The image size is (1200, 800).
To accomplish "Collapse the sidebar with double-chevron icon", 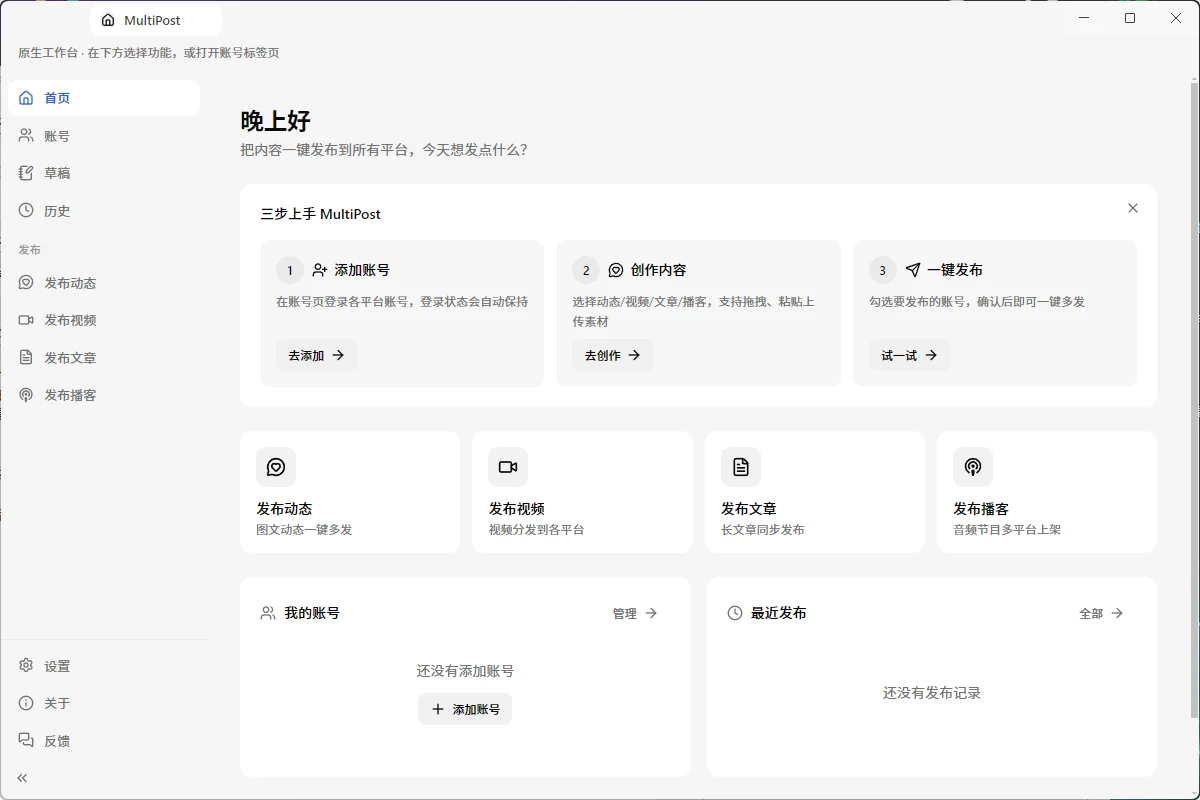I will tap(22, 778).
